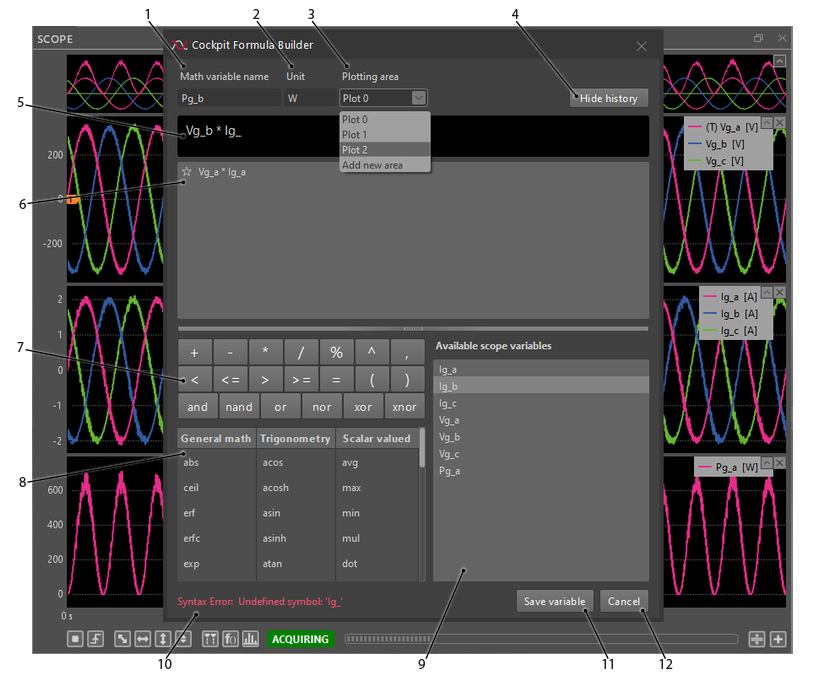Toggle the Hide history button
The image size is (825, 680).
(608, 98)
